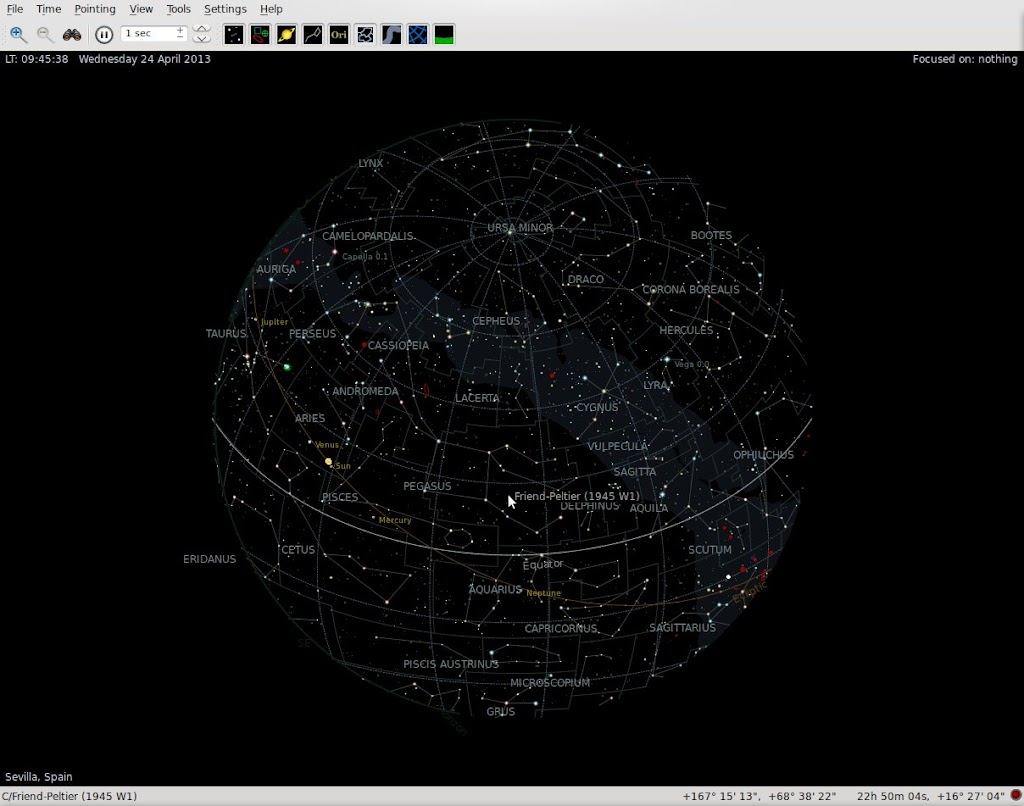Click the Zoom In magnifier icon

tap(18, 34)
